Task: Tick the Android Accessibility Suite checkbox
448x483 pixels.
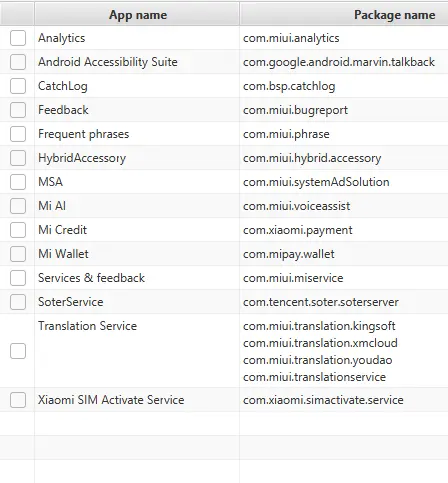Action: coord(18,62)
